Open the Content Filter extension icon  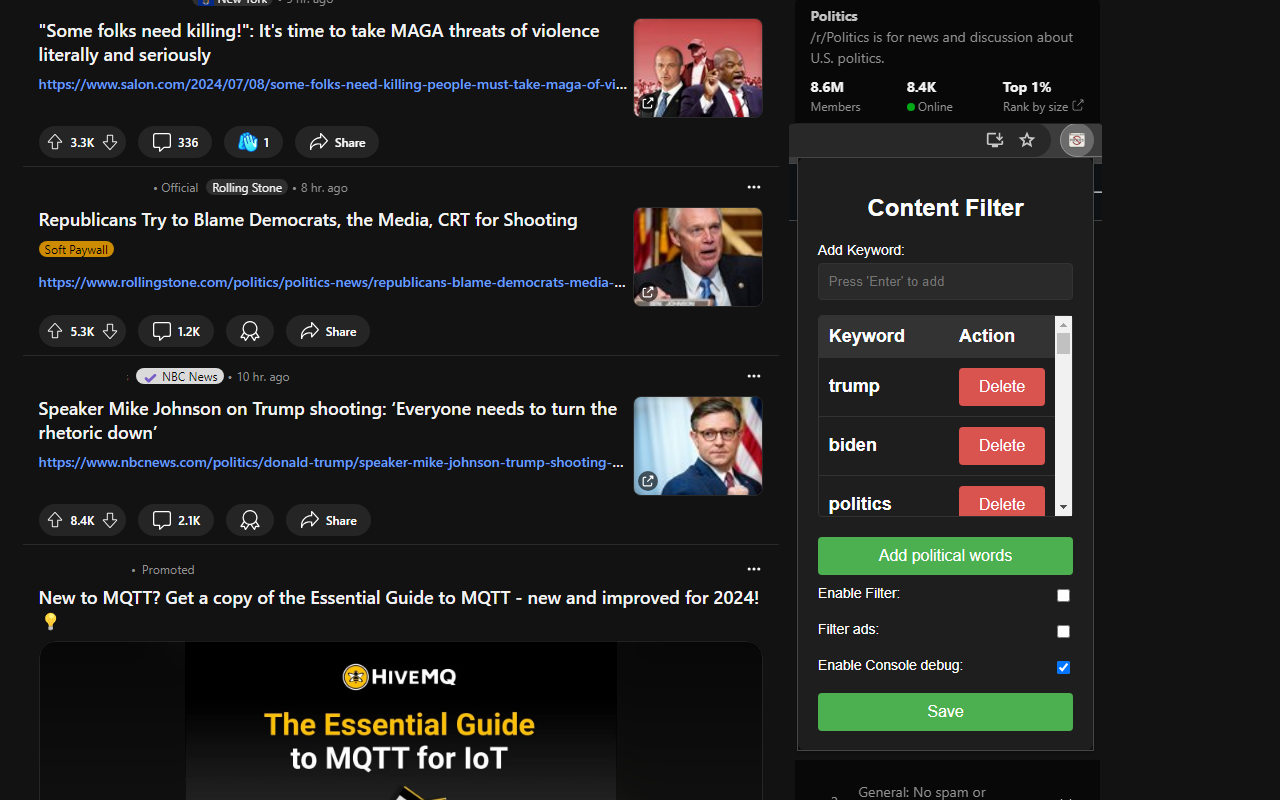(x=1077, y=140)
